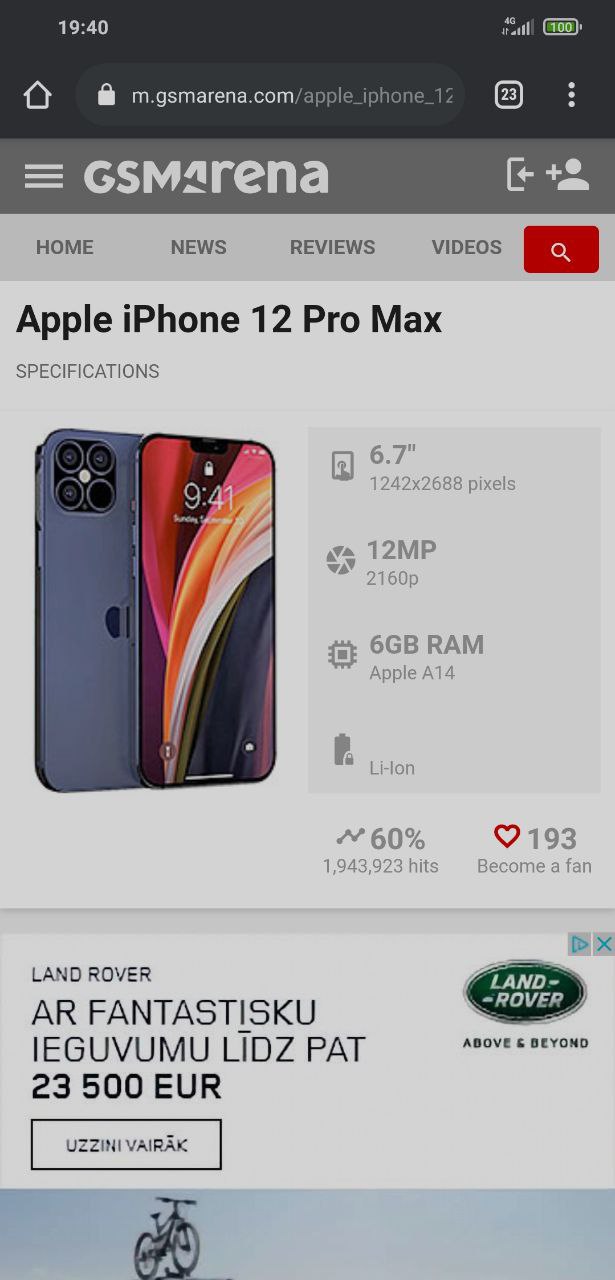Toggle the Become a fan heart
This screenshot has height=1280, width=615.
(x=507, y=836)
